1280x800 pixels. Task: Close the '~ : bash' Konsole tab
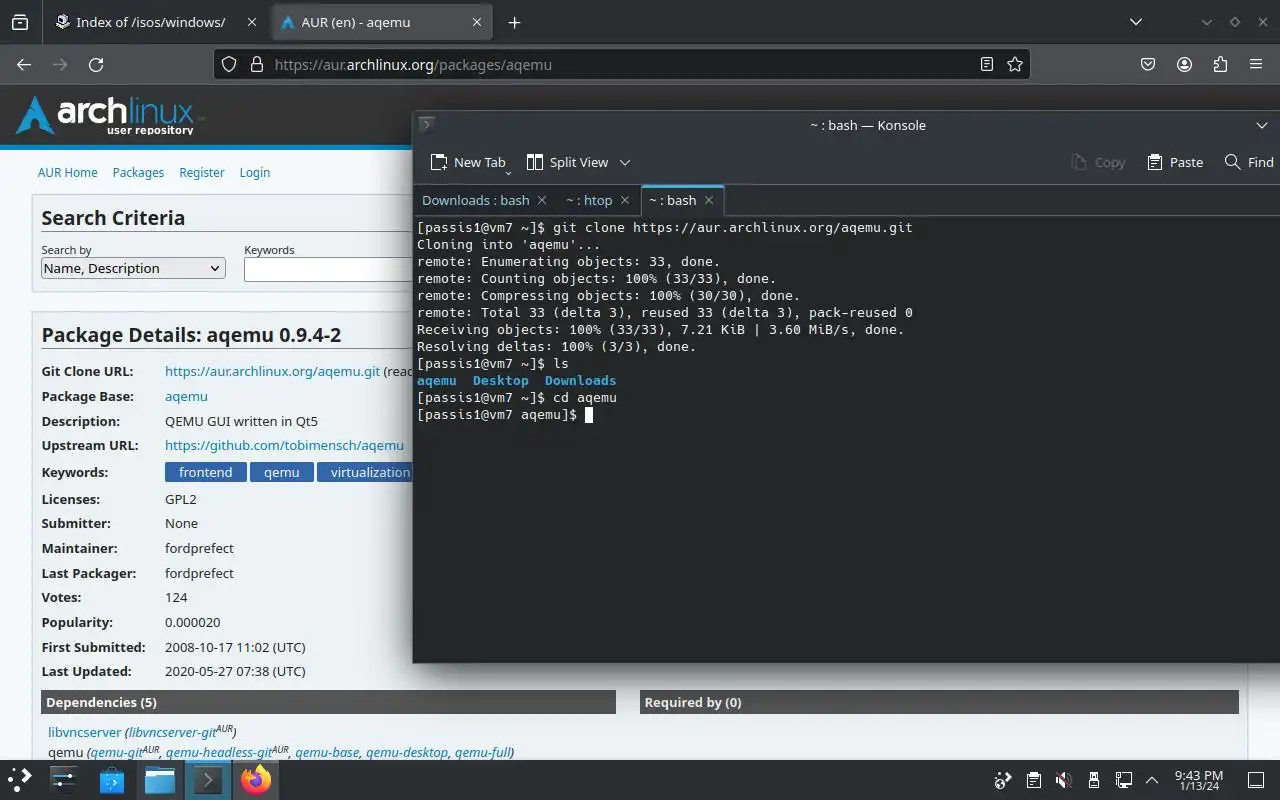point(709,200)
